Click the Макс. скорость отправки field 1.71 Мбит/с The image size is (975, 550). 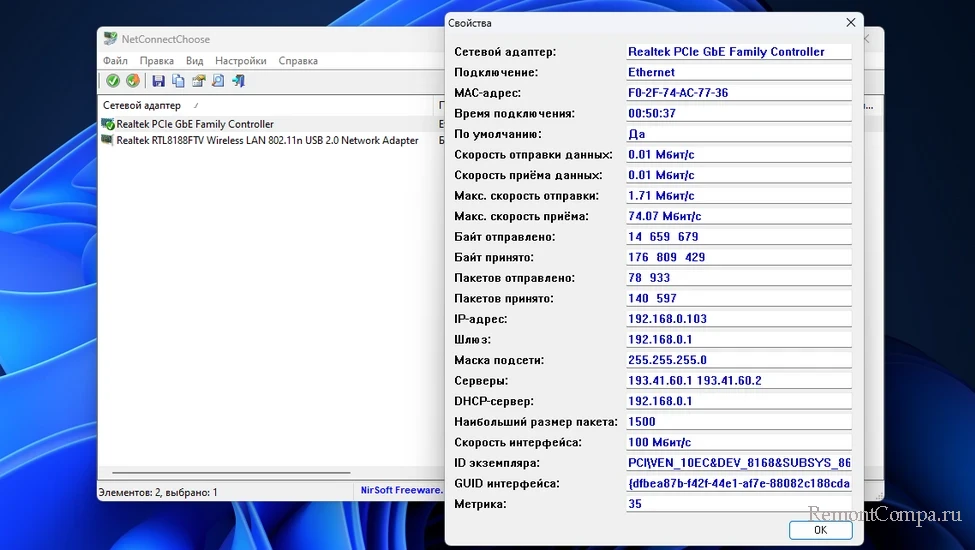[739, 195]
